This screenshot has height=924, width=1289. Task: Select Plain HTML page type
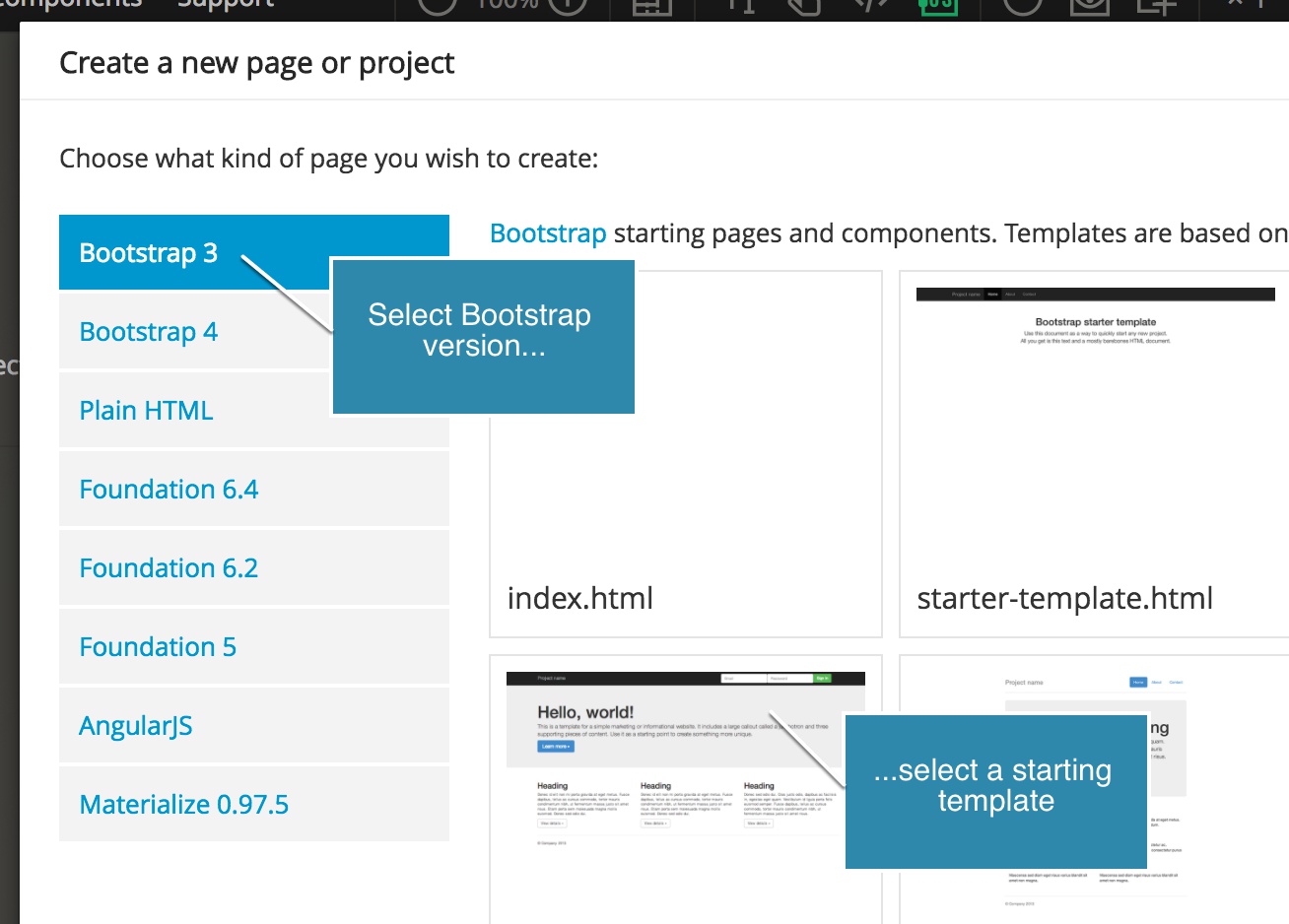tap(146, 410)
